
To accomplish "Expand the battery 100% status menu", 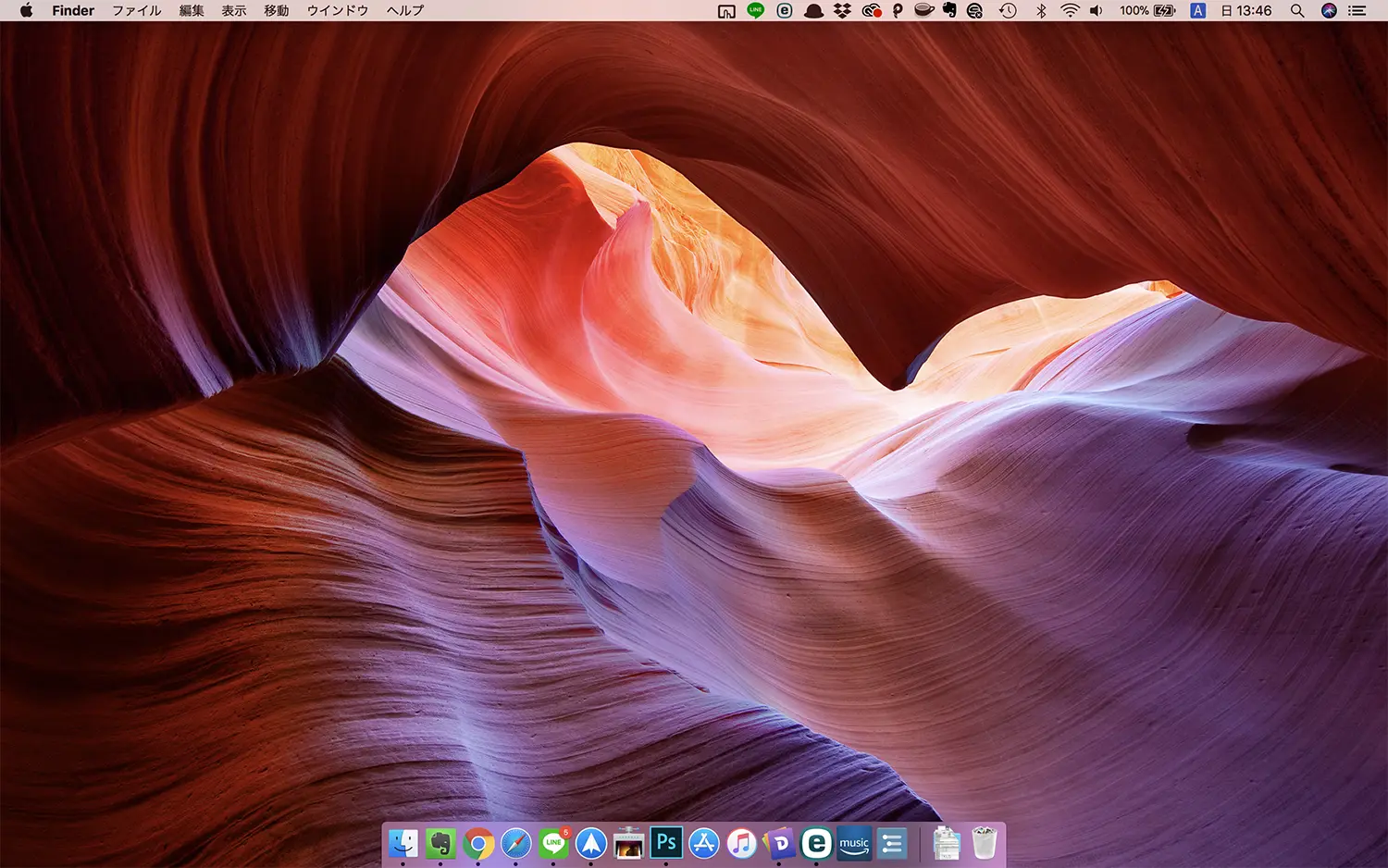I will pyautogui.click(x=1147, y=11).
